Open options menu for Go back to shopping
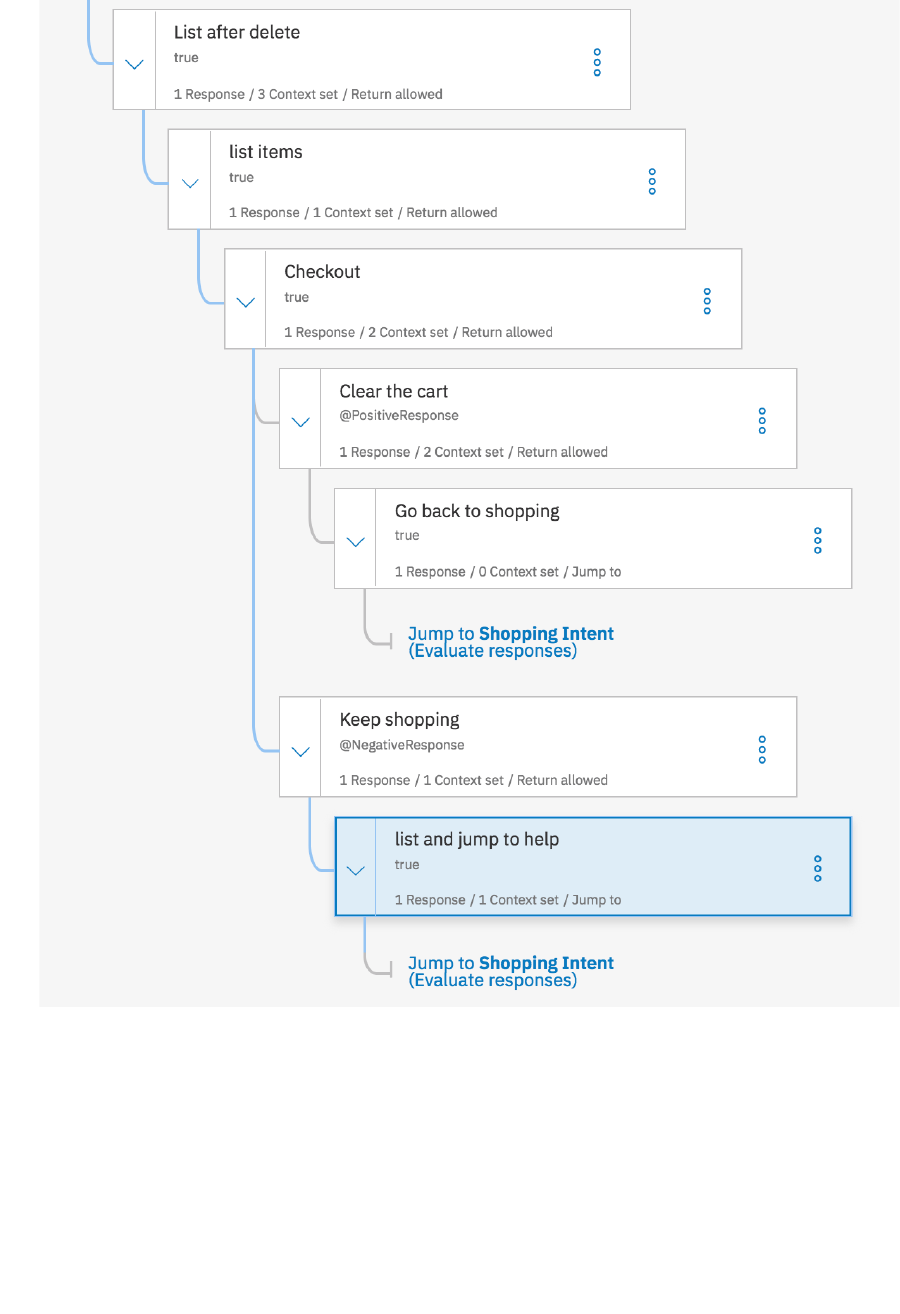This screenshot has height=1314, width=900. (x=818, y=541)
